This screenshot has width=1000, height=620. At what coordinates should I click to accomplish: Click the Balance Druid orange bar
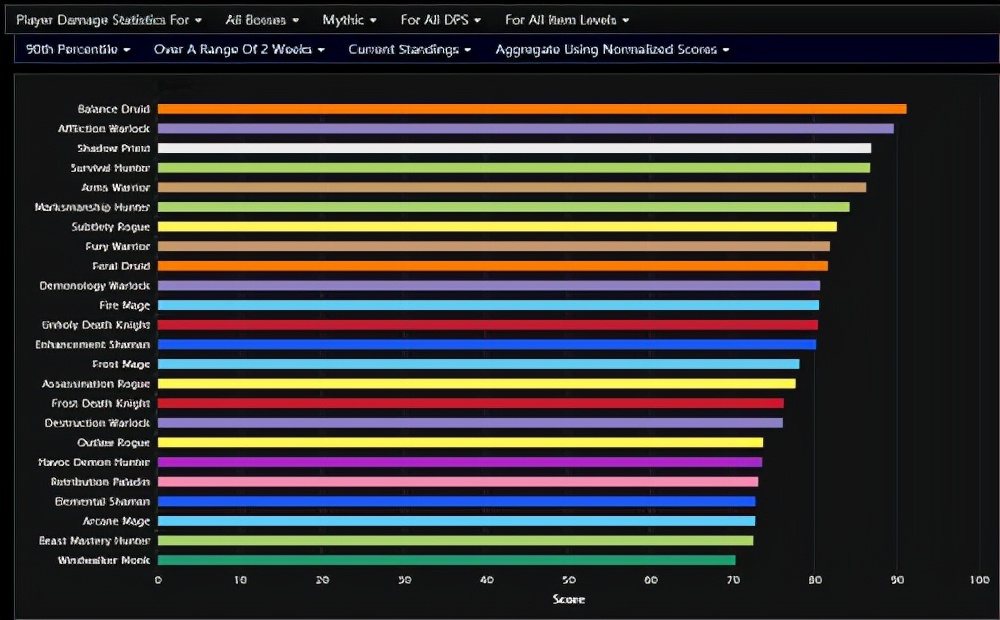(x=532, y=109)
